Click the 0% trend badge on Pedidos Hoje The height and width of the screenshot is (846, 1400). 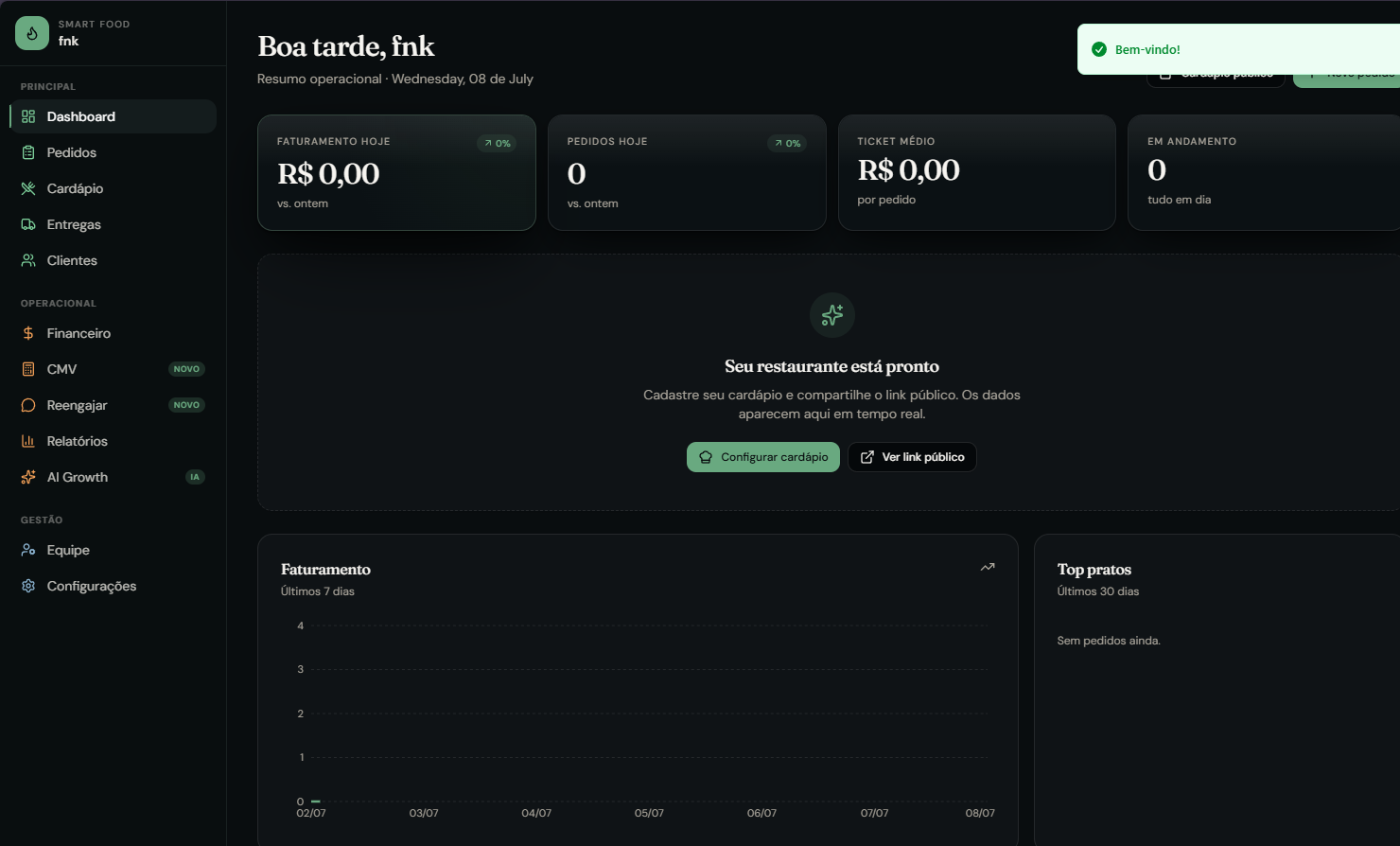pos(788,143)
